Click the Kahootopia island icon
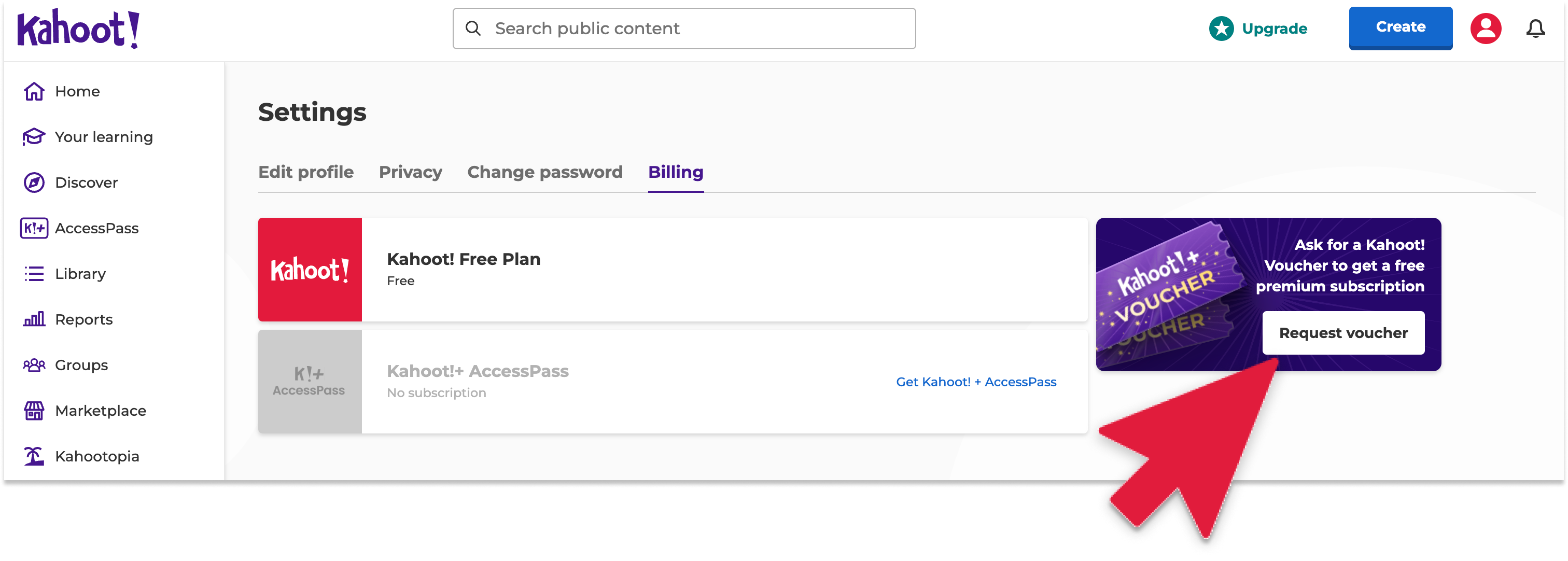This screenshot has width=1568, height=561. pos(34,456)
